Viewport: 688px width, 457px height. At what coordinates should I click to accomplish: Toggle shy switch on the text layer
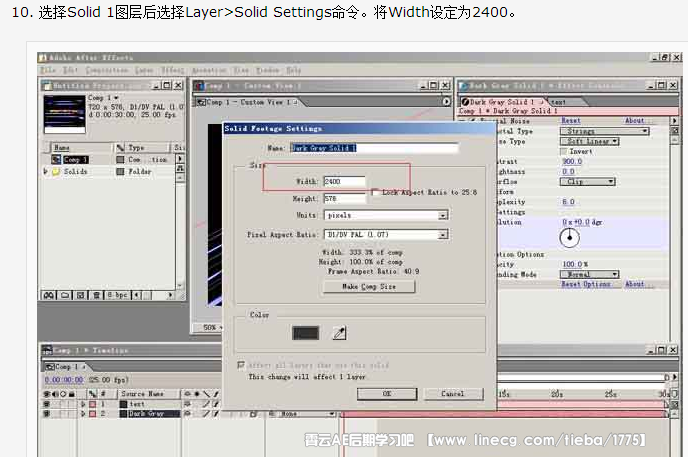[x=187, y=404]
